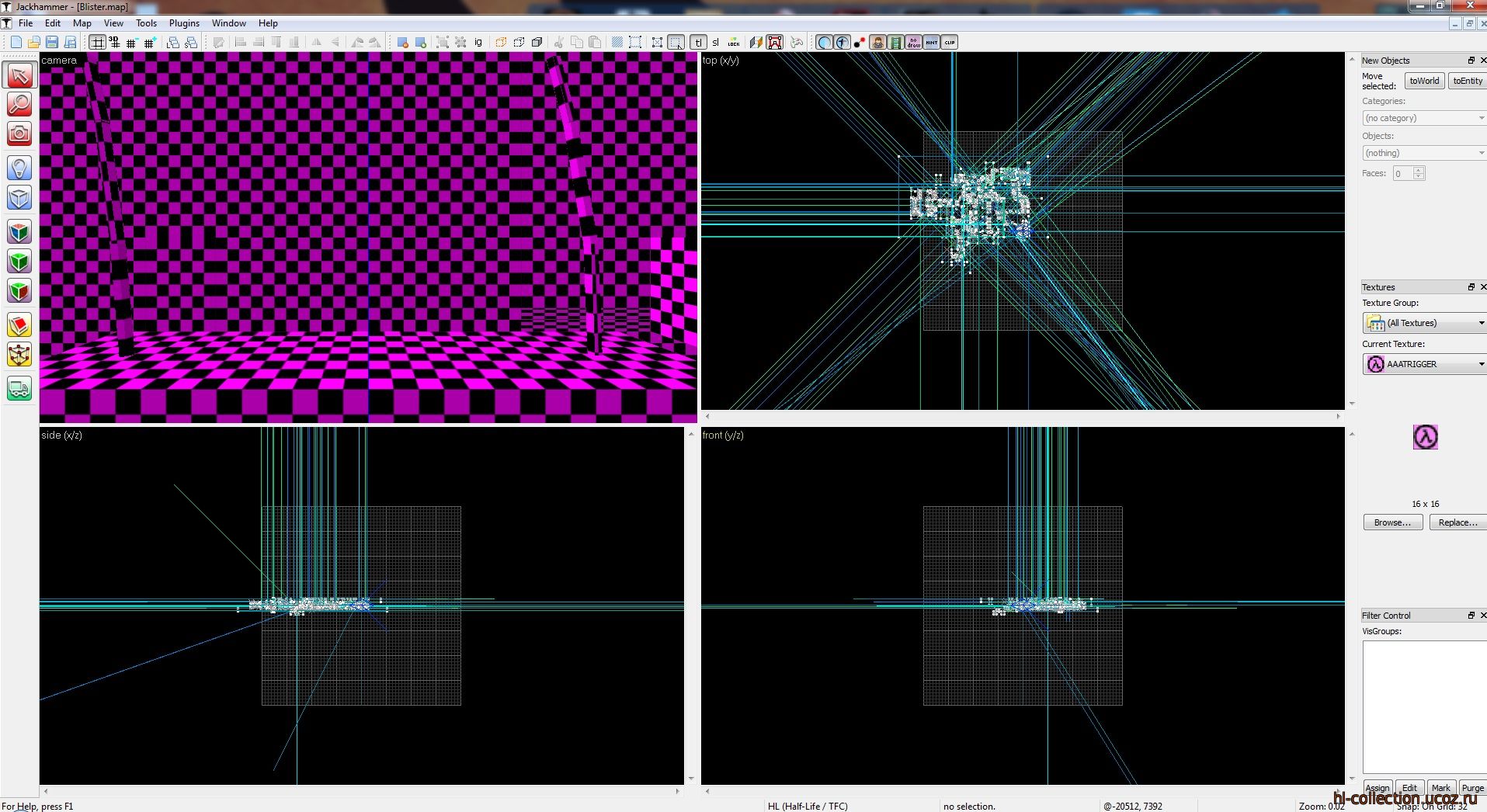Open a map file from toolbar
Image resolution: width=1487 pixels, height=812 pixels.
[33, 42]
